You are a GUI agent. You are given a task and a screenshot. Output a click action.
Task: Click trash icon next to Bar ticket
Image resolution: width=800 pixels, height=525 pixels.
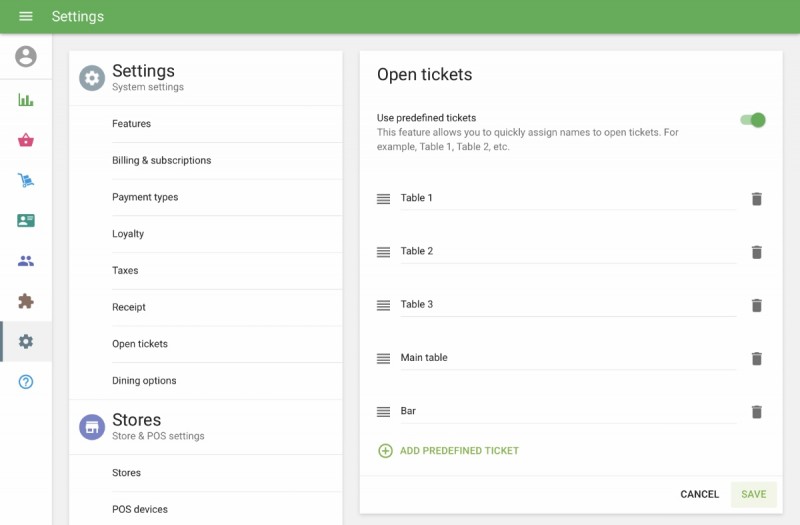pyautogui.click(x=756, y=412)
